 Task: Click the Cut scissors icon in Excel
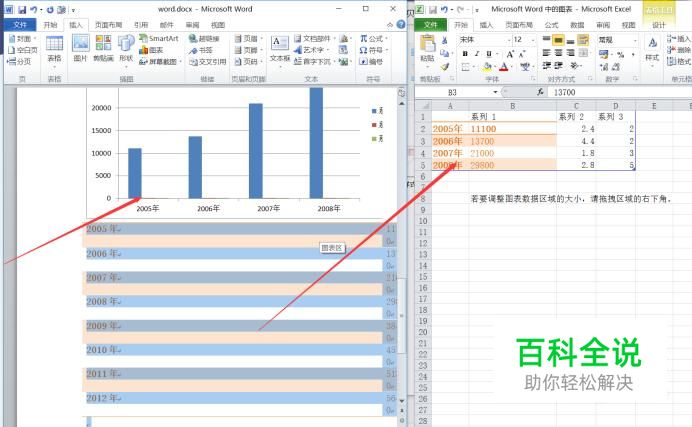tap(445, 41)
